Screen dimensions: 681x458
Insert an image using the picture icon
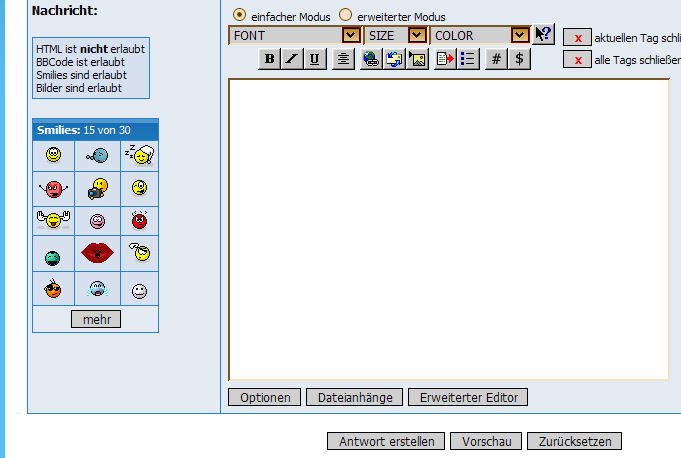417,59
